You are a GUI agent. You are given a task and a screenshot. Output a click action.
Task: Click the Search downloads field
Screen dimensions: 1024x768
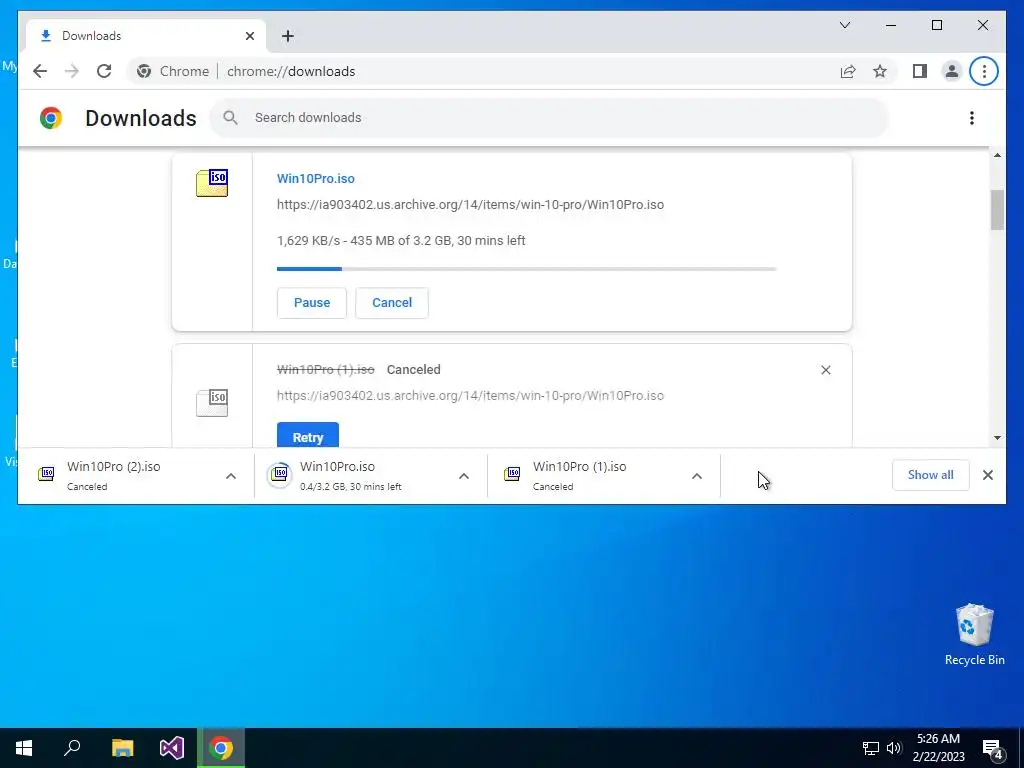coord(549,118)
